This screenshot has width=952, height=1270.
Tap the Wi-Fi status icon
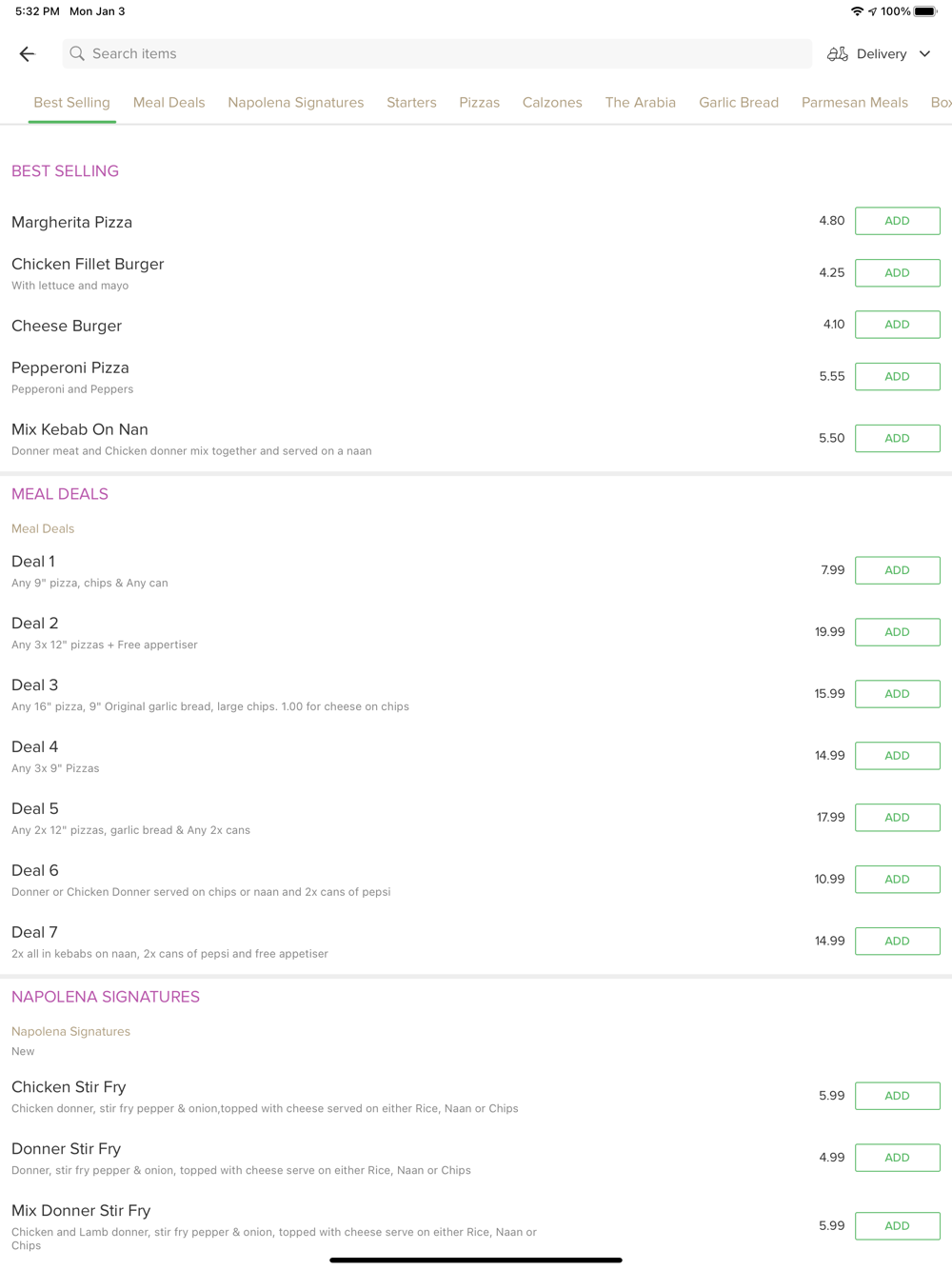857,11
